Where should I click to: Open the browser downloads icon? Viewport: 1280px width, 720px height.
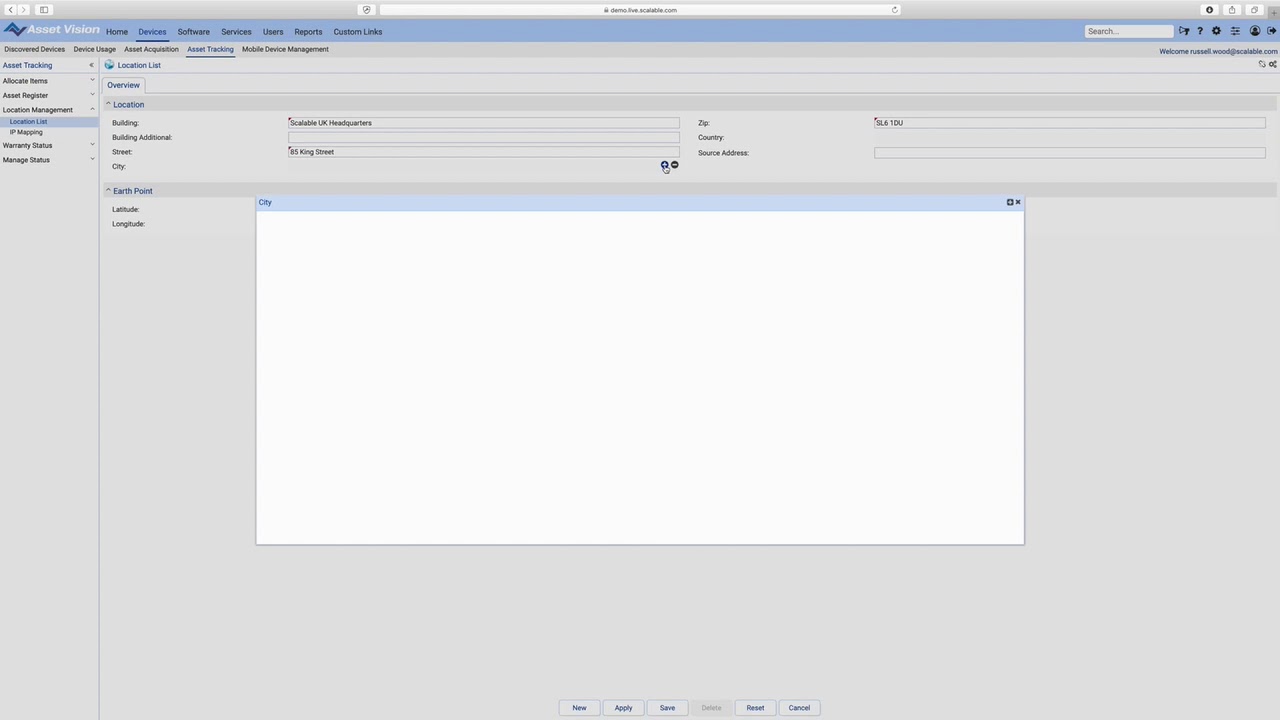(1209, 10)
